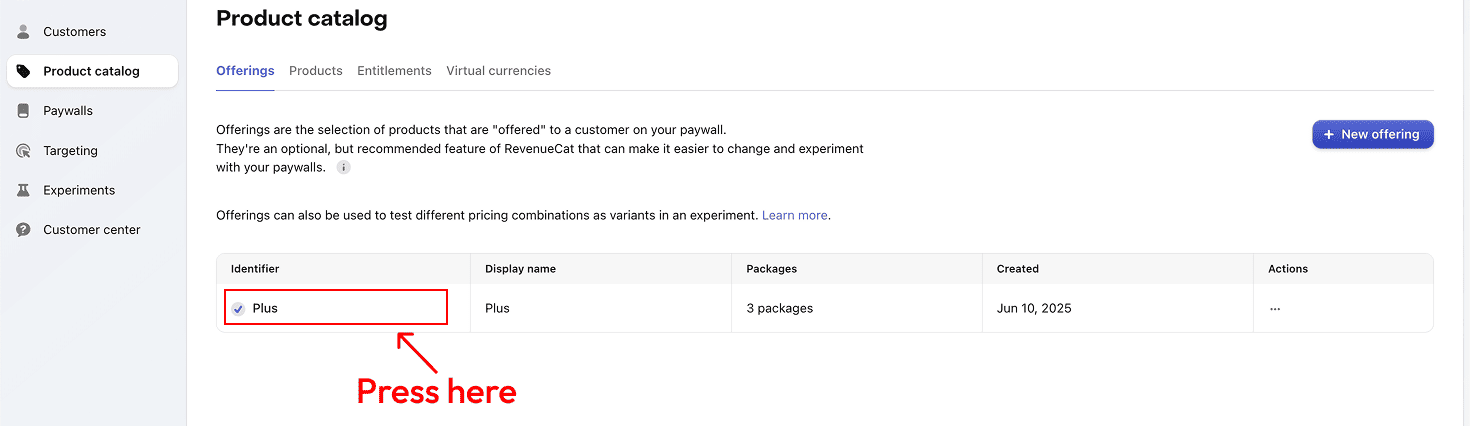Click the Identifier column header
Screen dimensions: 1470x426
click(x=255, y=269)
